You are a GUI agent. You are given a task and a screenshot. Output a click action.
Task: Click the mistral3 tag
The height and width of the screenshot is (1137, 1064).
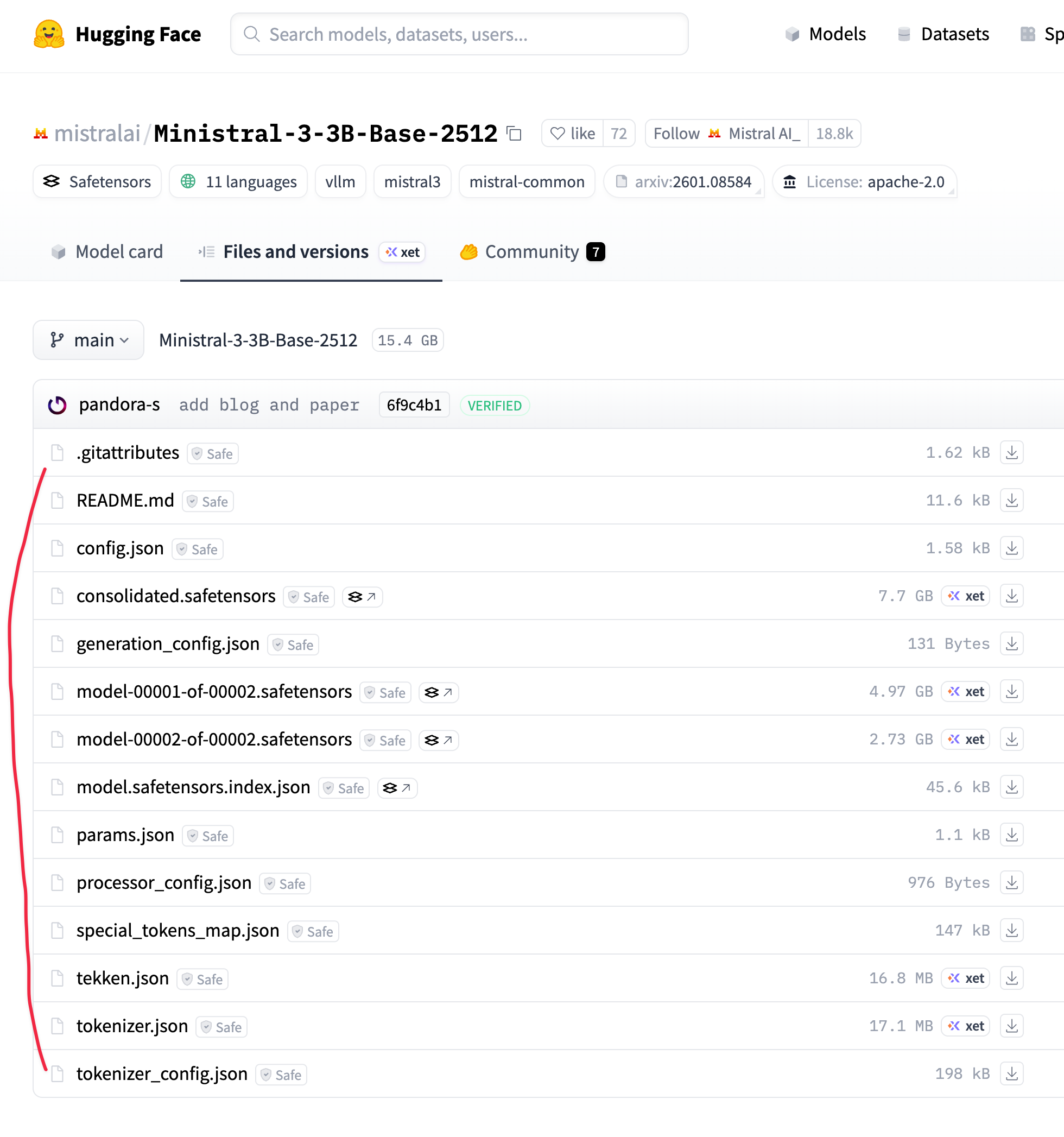coord(412,182)
